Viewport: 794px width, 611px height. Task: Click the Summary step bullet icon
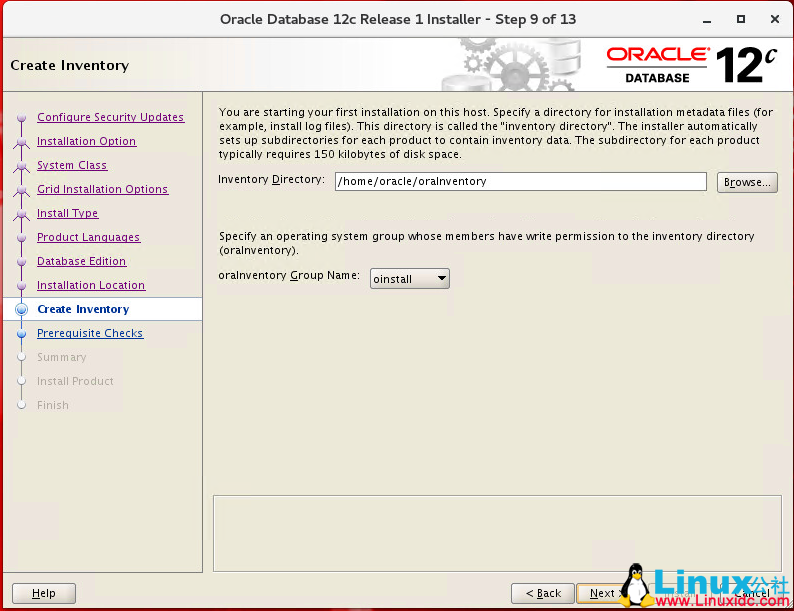(21, 357)
